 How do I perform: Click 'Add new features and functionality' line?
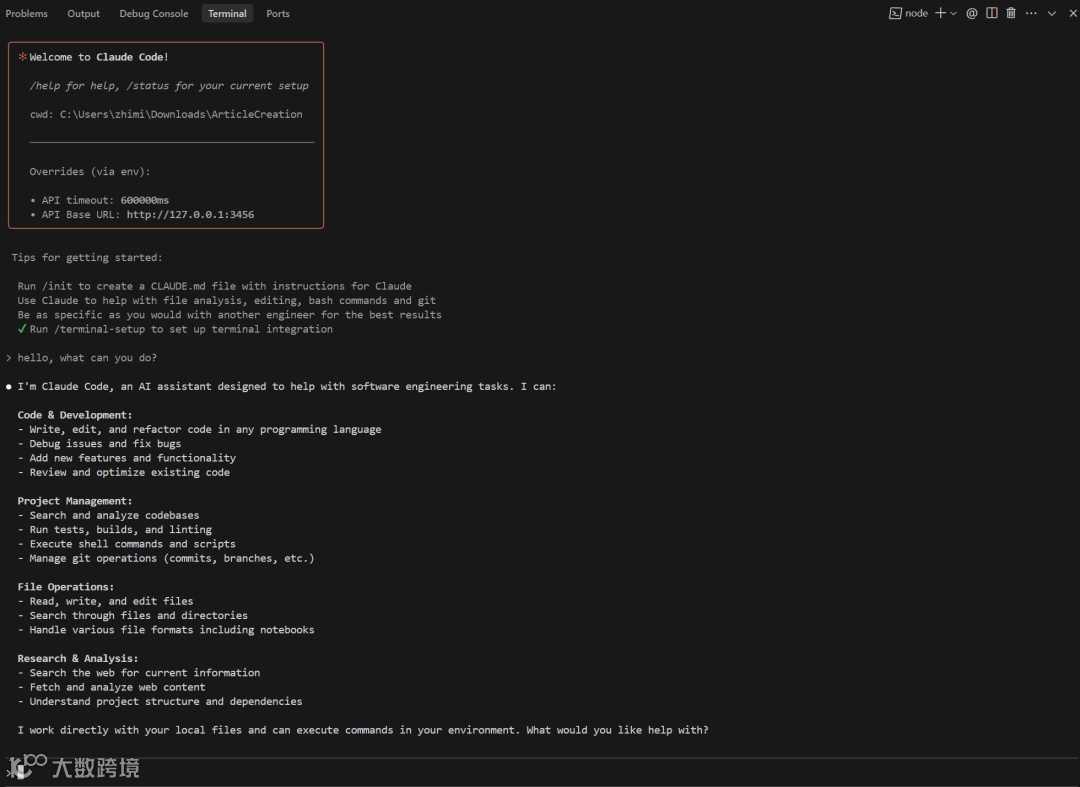tap(127, 459)
